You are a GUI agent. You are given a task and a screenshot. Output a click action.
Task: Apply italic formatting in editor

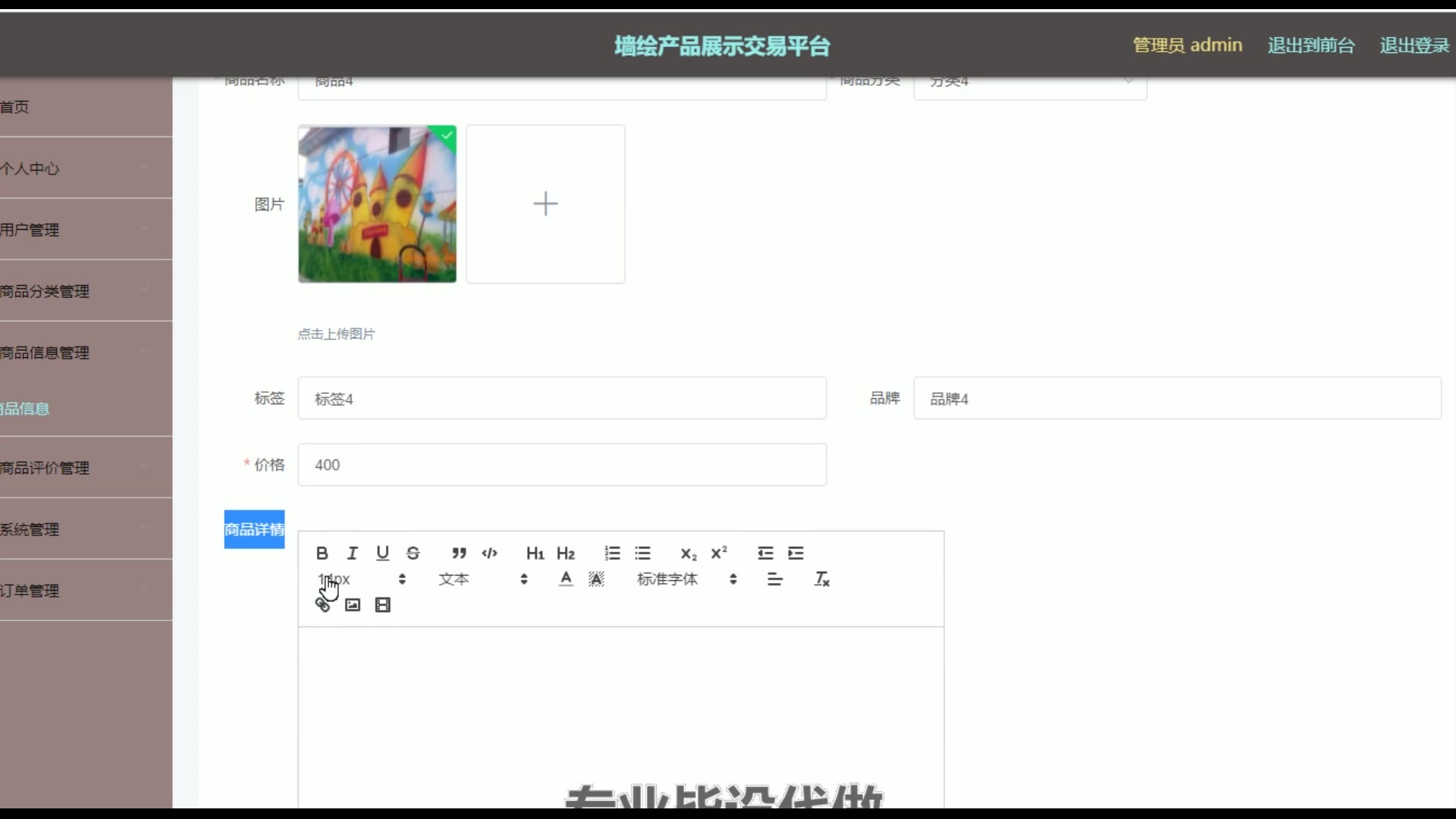pyautogui.click(x=352, y=553)
